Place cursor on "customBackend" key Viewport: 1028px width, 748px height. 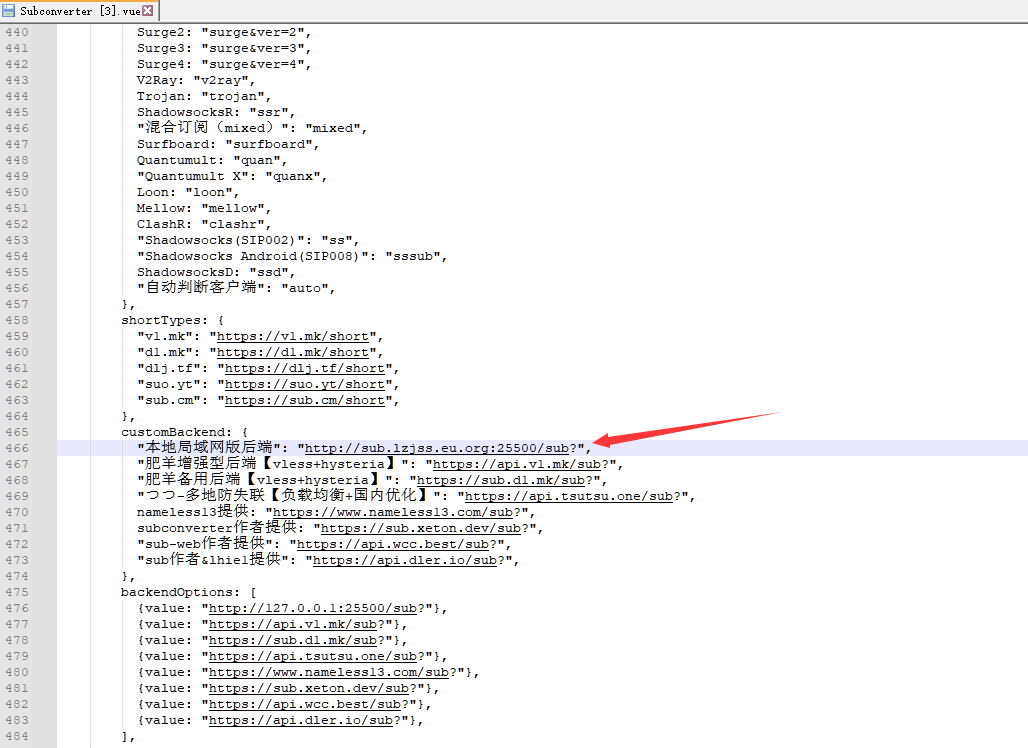(x=172, y=432)
